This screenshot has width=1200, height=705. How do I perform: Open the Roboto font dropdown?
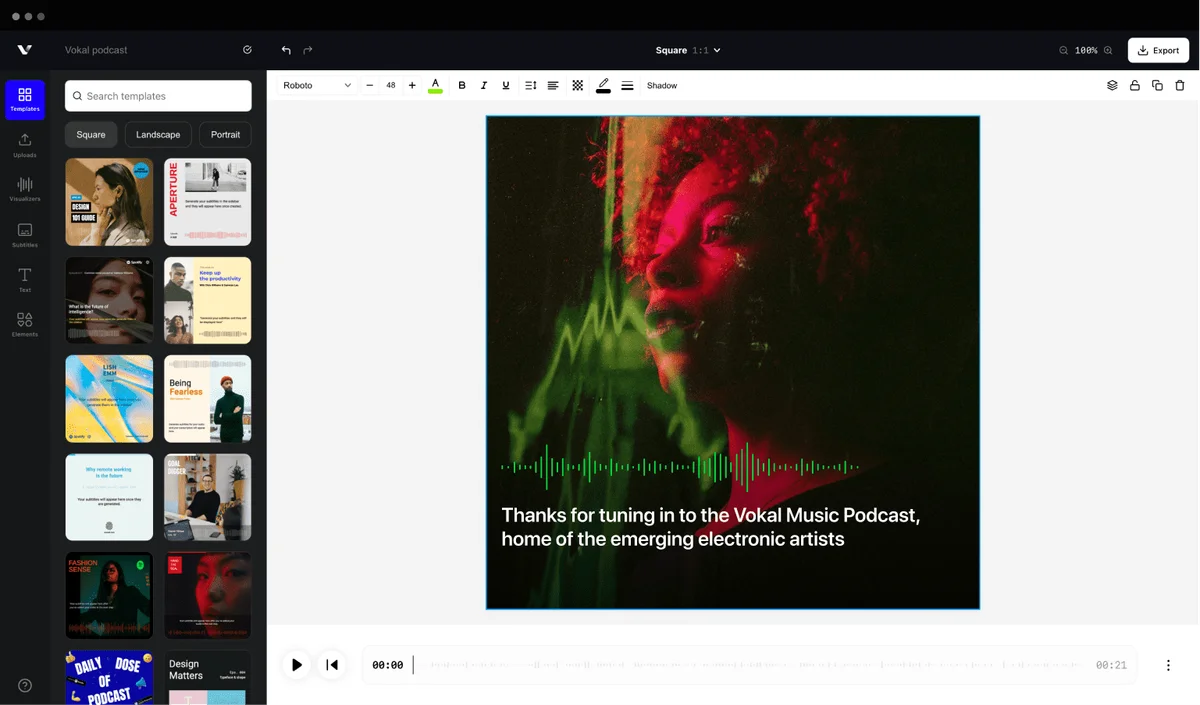(x=317, y=86)
